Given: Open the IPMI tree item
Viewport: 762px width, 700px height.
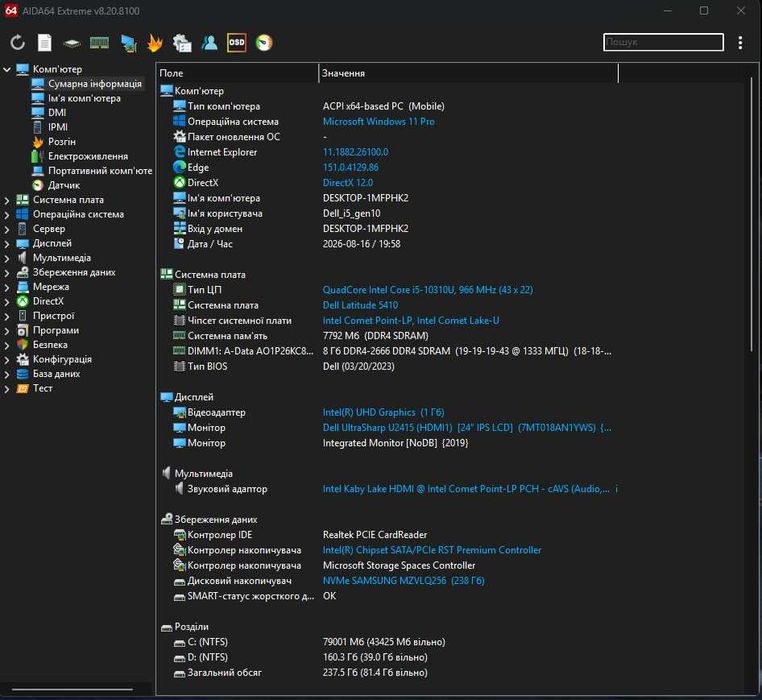Looking at the screenshot, I should (58, 127).
